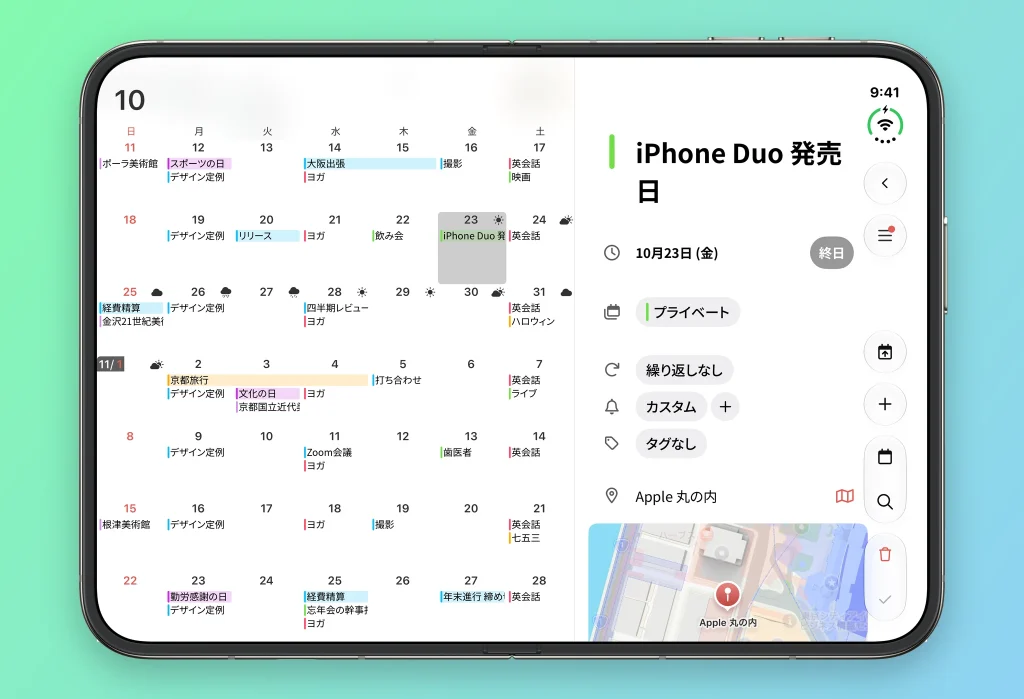Open the 京都旅行 event
This screenshot has height=699, width=1024.
pyautogui.click(x=267, y=380)
